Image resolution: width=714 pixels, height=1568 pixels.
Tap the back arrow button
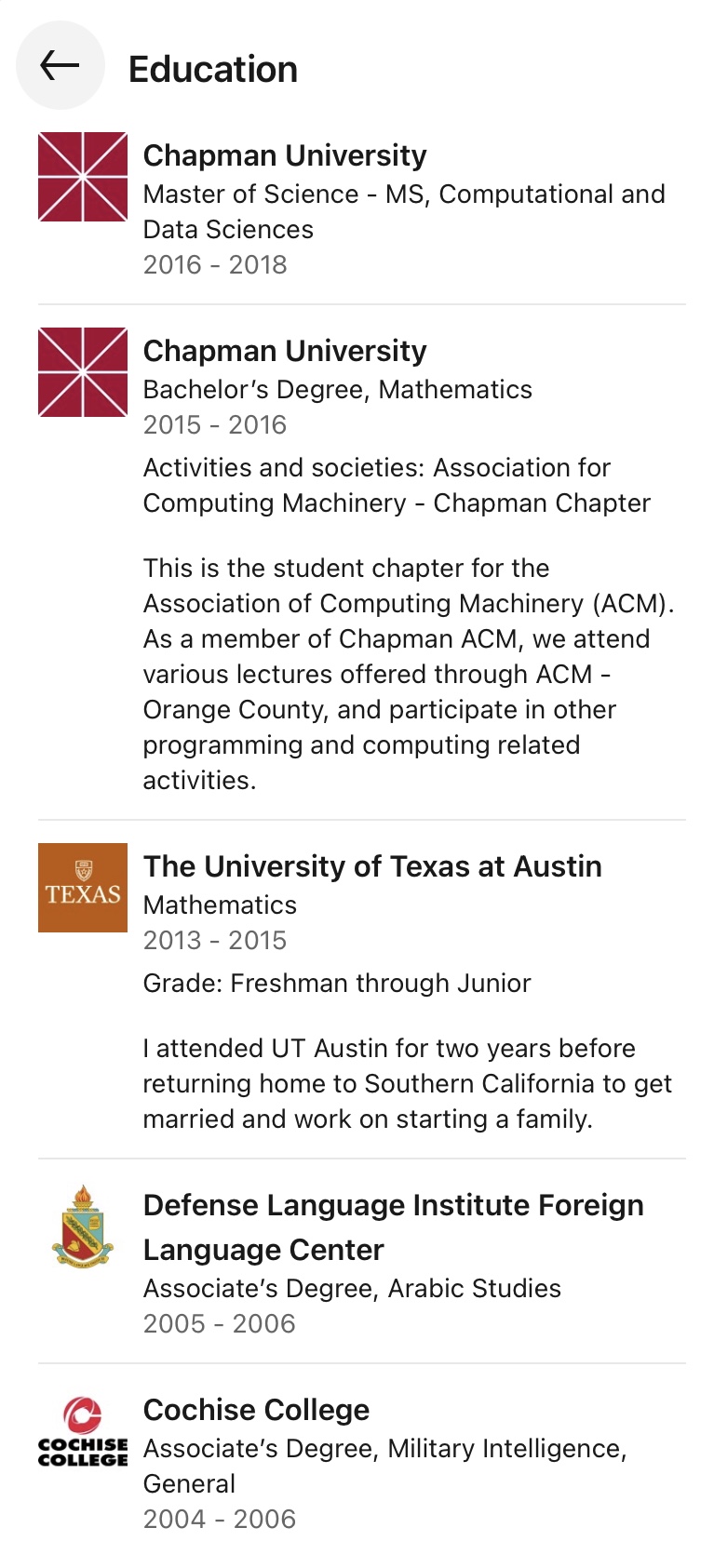tap(61, 65)
